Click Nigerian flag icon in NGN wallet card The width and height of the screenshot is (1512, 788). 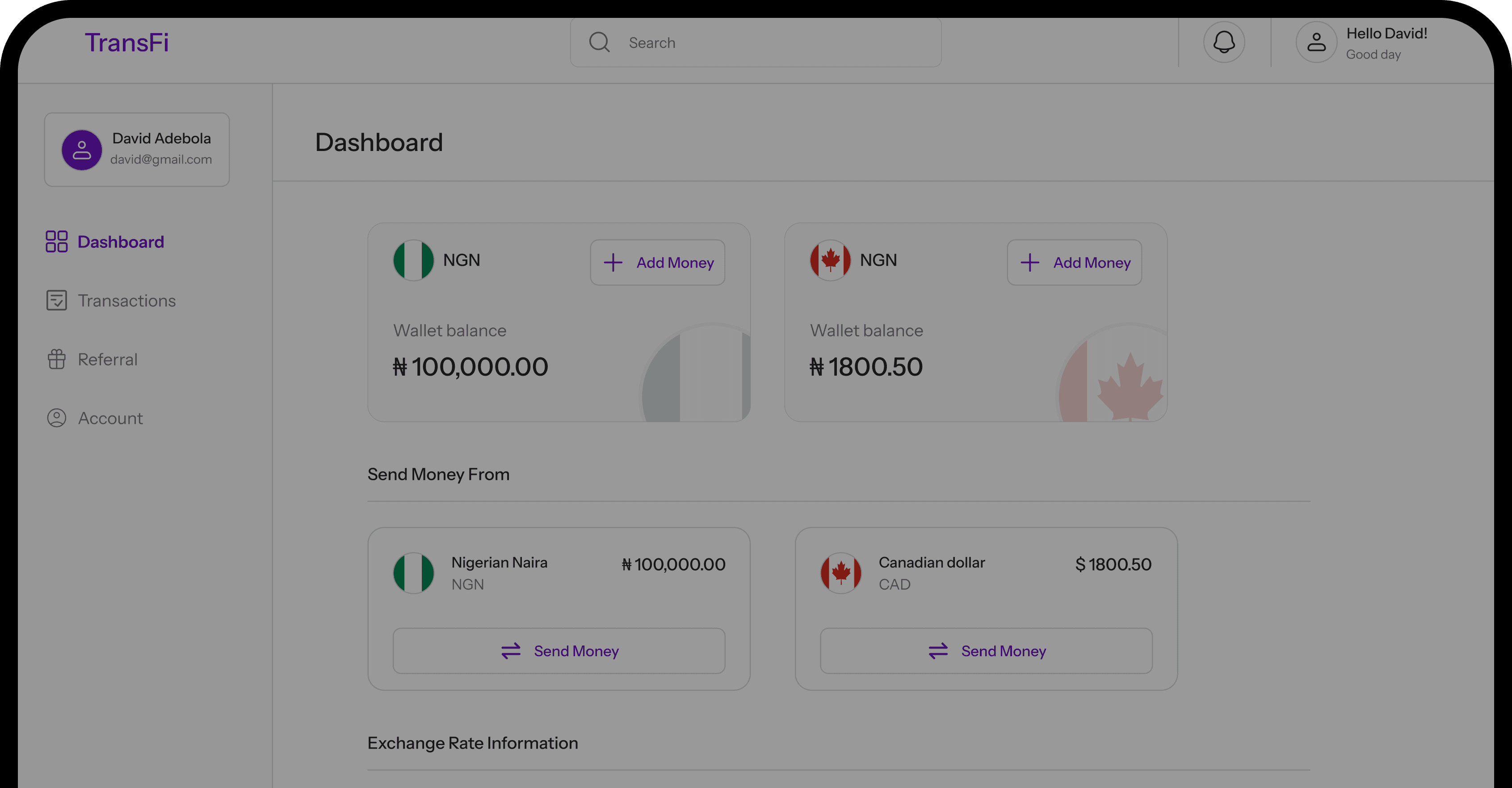(x=413, y=260)
